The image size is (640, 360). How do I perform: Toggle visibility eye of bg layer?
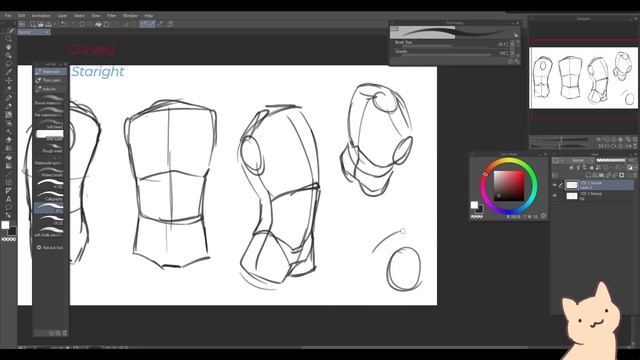click(555, 196)
